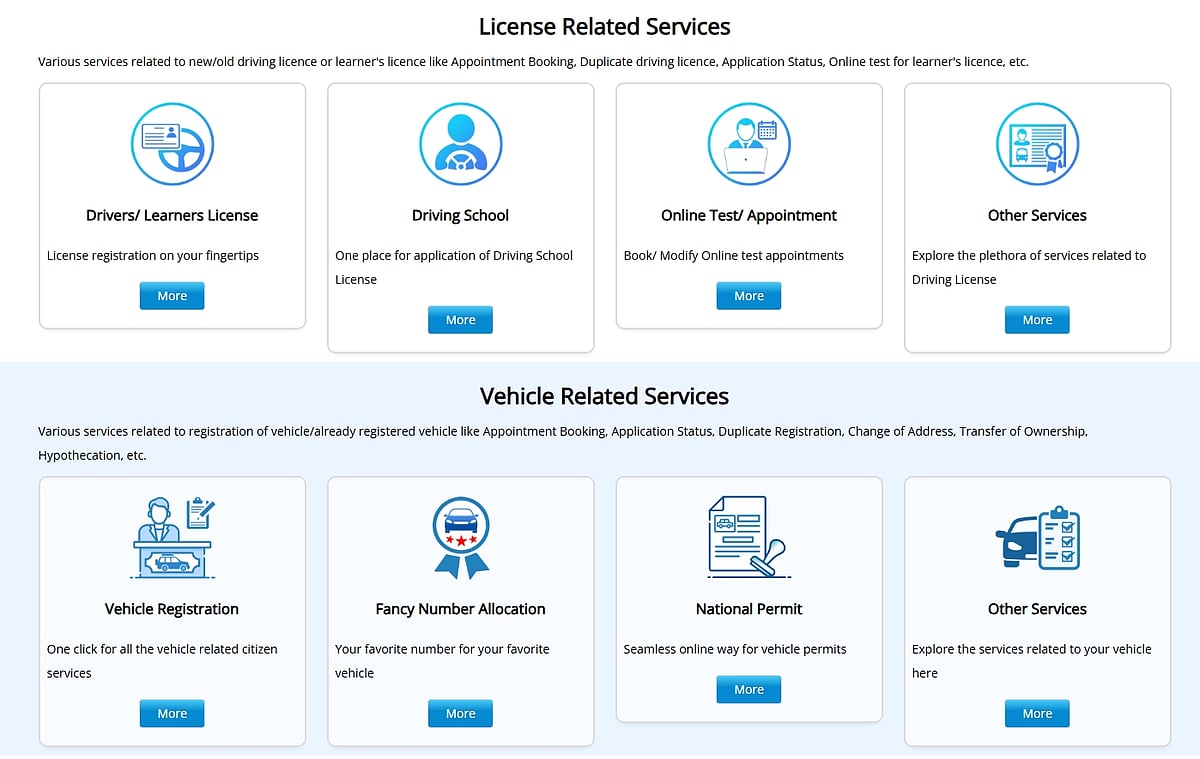Click the National Permit document stamp icon
The width and height of the screenshot is (1200, 759).
748,537
